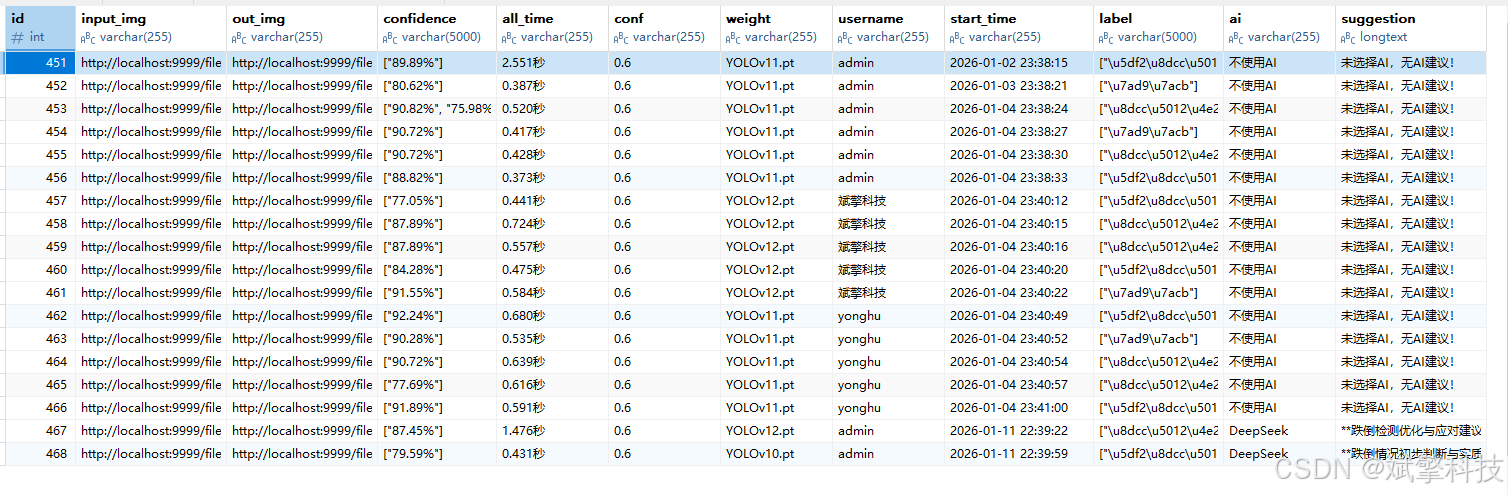
Task: Click the confidence cell starting with "90.82%"
Action: pyautogui.click(x=437, y=108)
